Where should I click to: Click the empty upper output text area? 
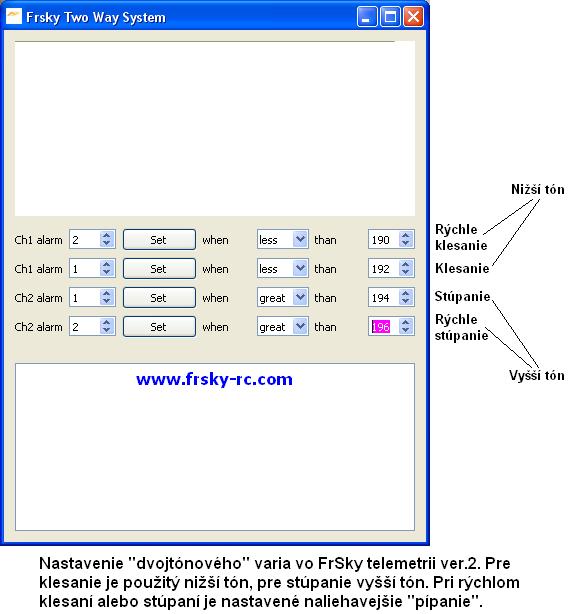(215, 128)
